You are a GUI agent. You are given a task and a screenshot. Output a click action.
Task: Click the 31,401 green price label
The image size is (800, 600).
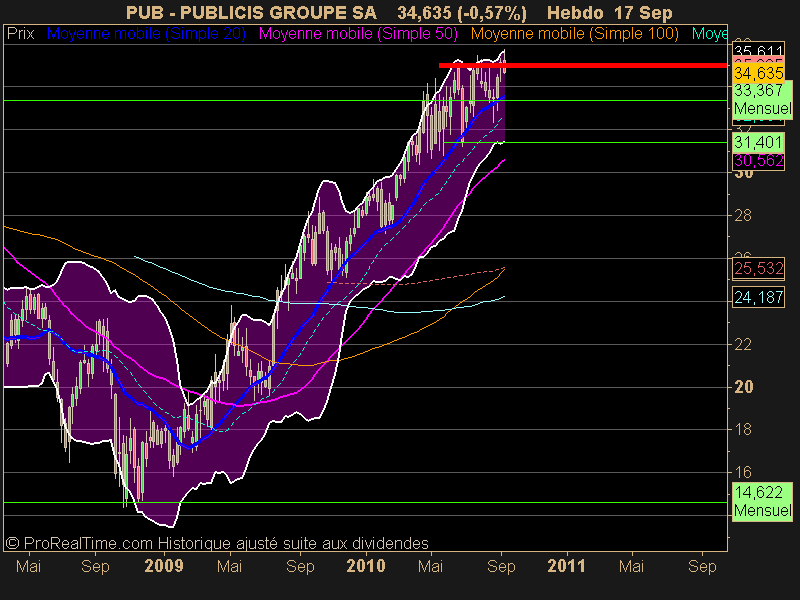pyautogui.click(x=758, y=142)
